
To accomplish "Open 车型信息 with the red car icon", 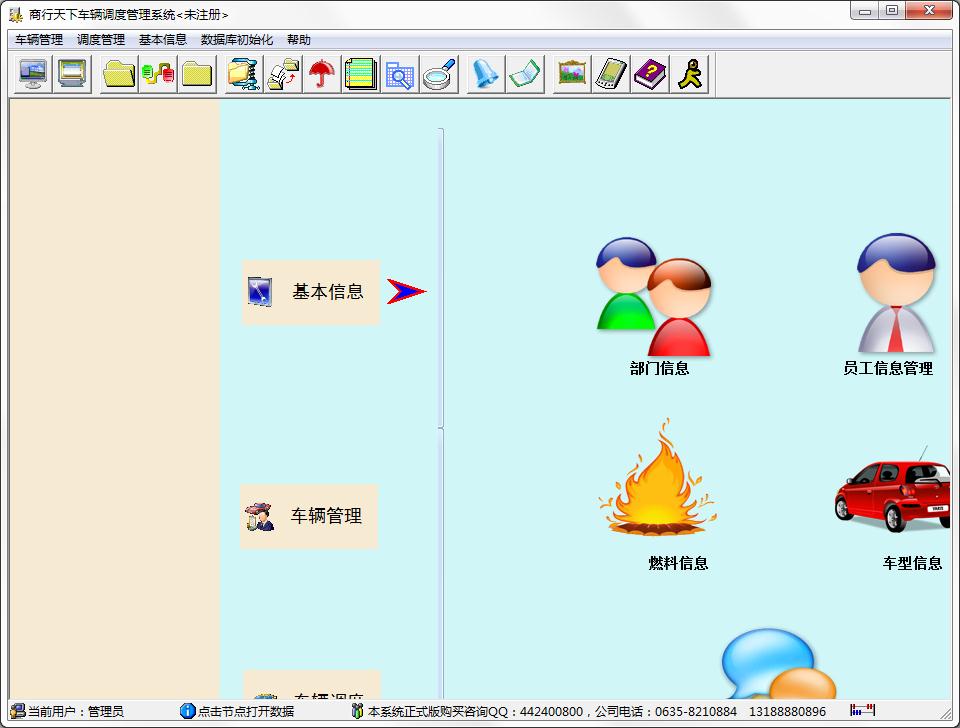I will (893, 489).
